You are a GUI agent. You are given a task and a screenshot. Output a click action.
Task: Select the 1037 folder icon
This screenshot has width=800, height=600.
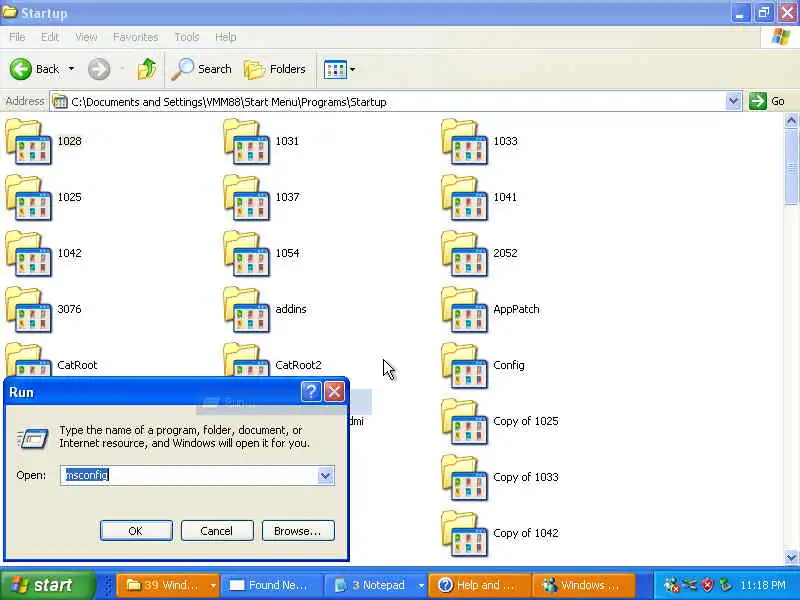point(246,197)
